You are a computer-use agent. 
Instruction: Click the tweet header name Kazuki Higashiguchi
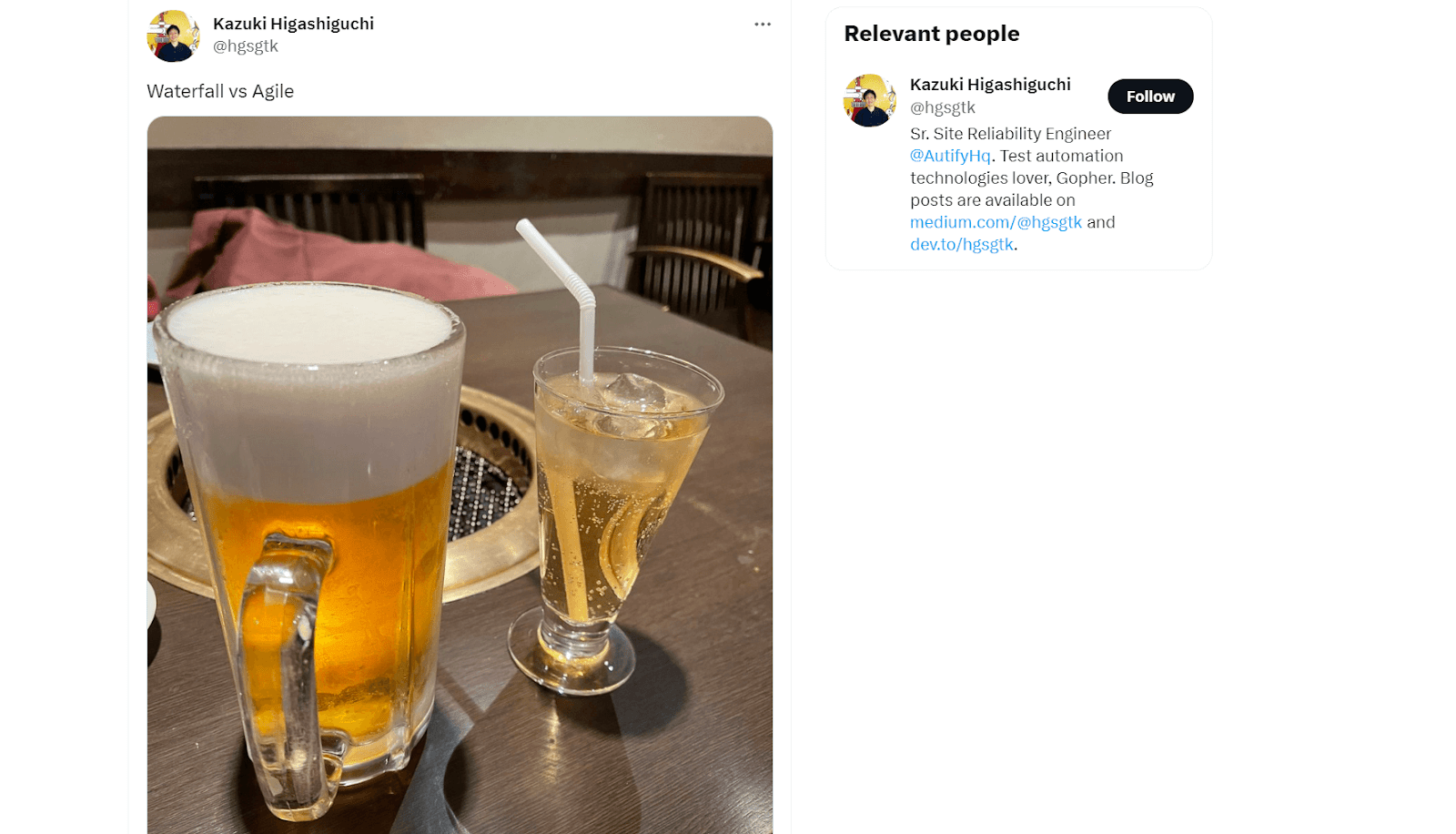point(293,24)
